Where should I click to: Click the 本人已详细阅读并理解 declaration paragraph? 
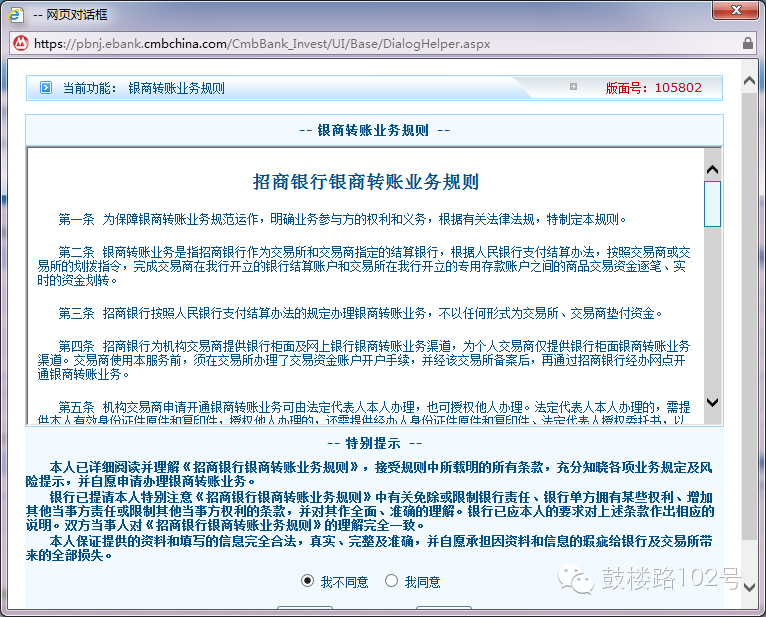(x=369, y=474)
